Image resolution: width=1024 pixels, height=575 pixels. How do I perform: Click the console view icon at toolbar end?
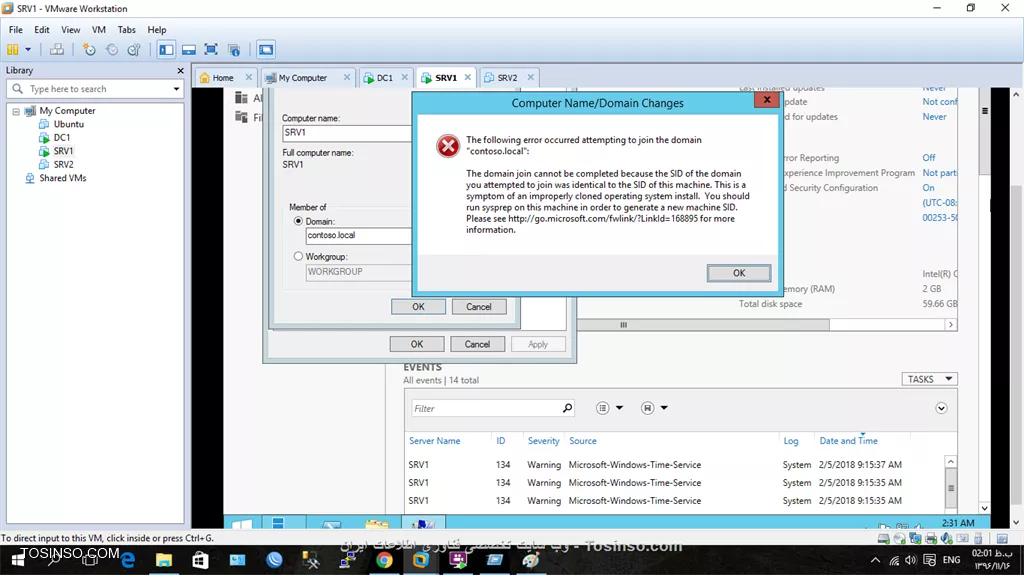click(266, 50)
